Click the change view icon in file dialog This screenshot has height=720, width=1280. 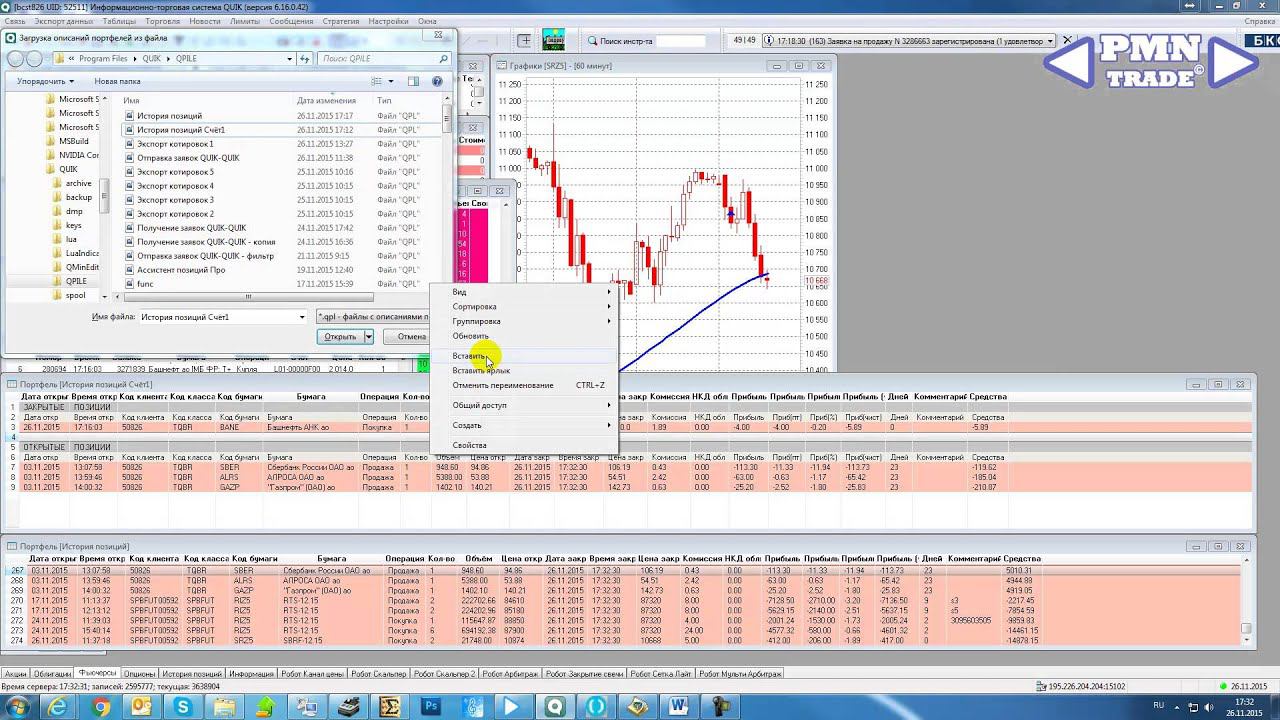[x=376, y=81]
